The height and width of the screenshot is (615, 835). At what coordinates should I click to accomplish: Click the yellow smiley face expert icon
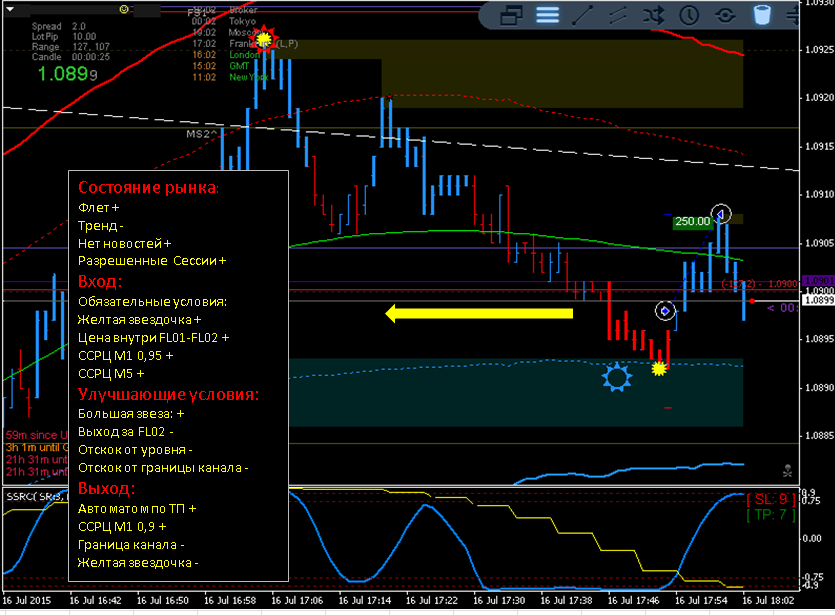coord(124,9)
